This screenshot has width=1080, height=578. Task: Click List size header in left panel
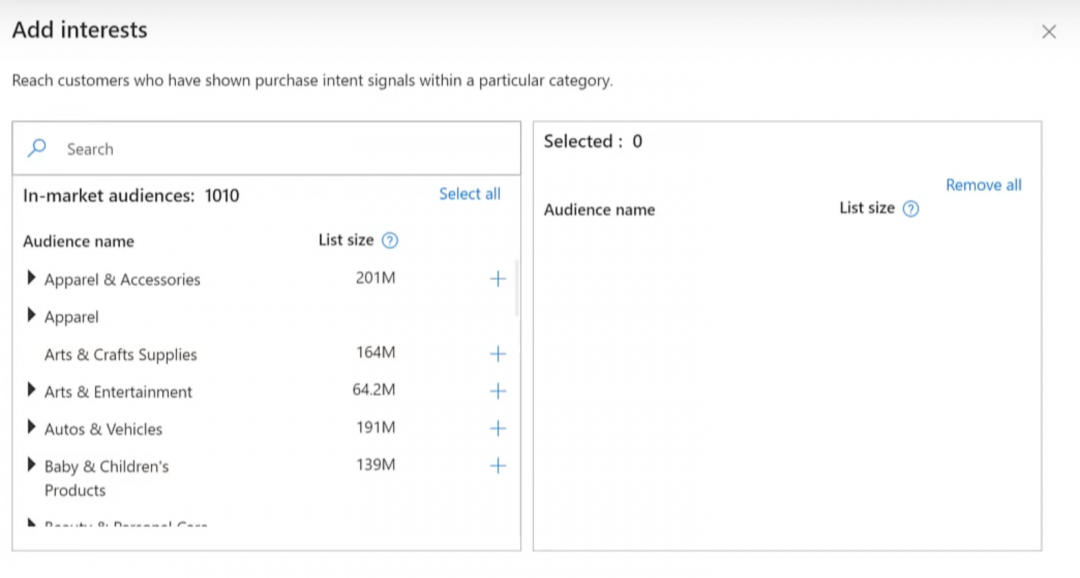pyautogui.click(x=346, y=240)
